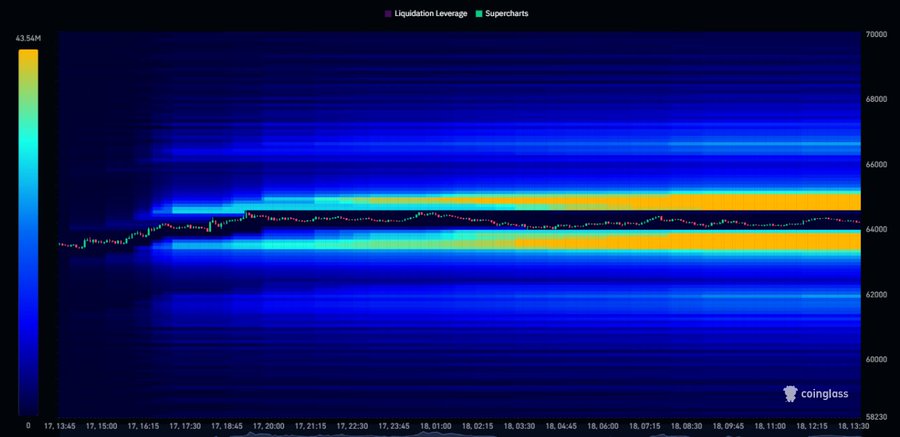Click the 62000 price axis label
The height and width of the screenshot is (437, 900).
click(x=876, y=294)
